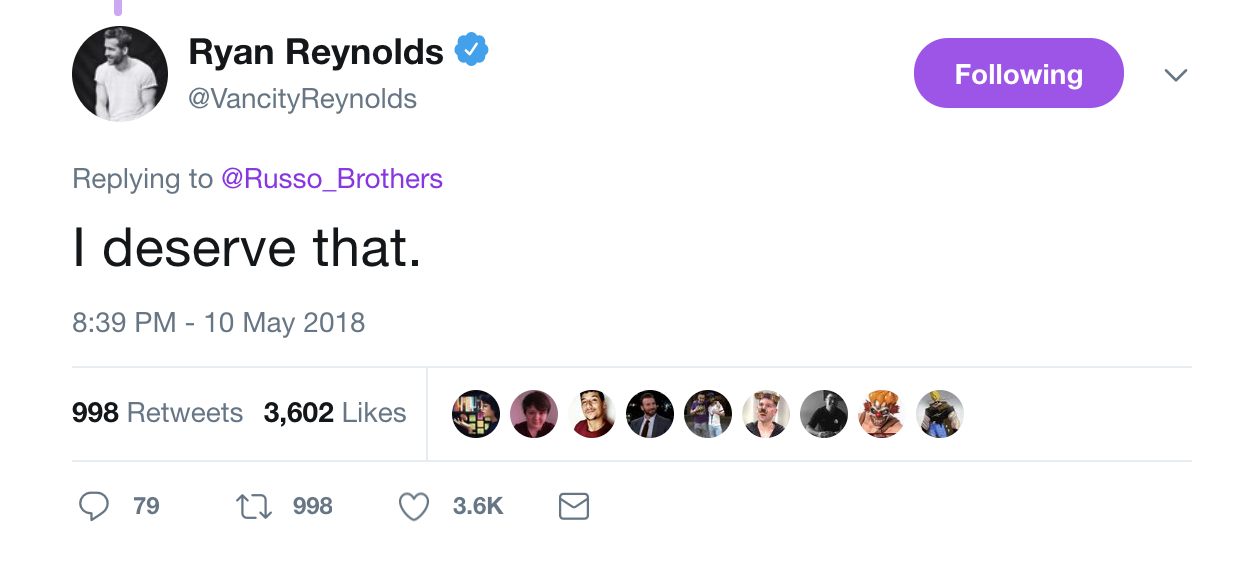Click the reply speech bubble icon

(94, 506)
